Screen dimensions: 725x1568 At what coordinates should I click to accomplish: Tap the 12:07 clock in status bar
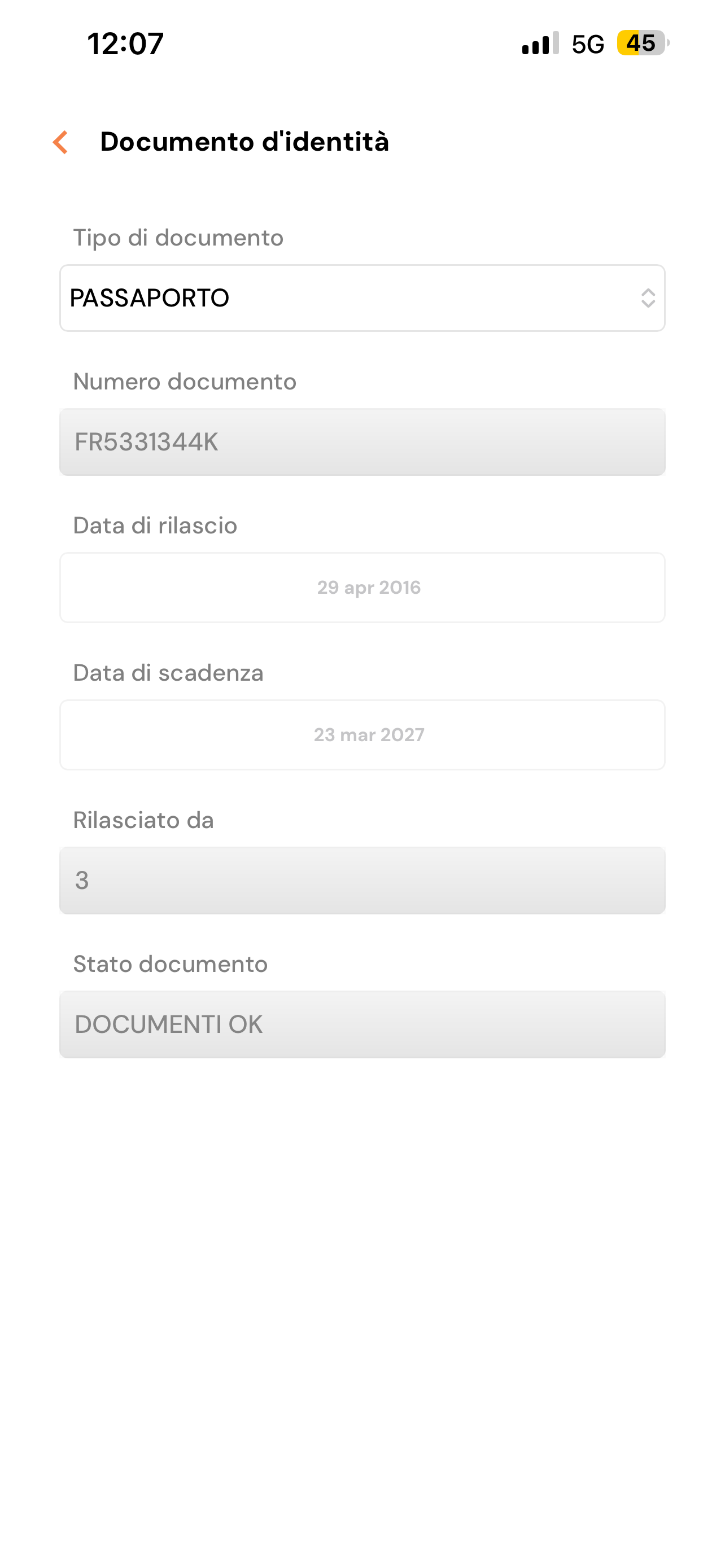[x=125, y=44]
